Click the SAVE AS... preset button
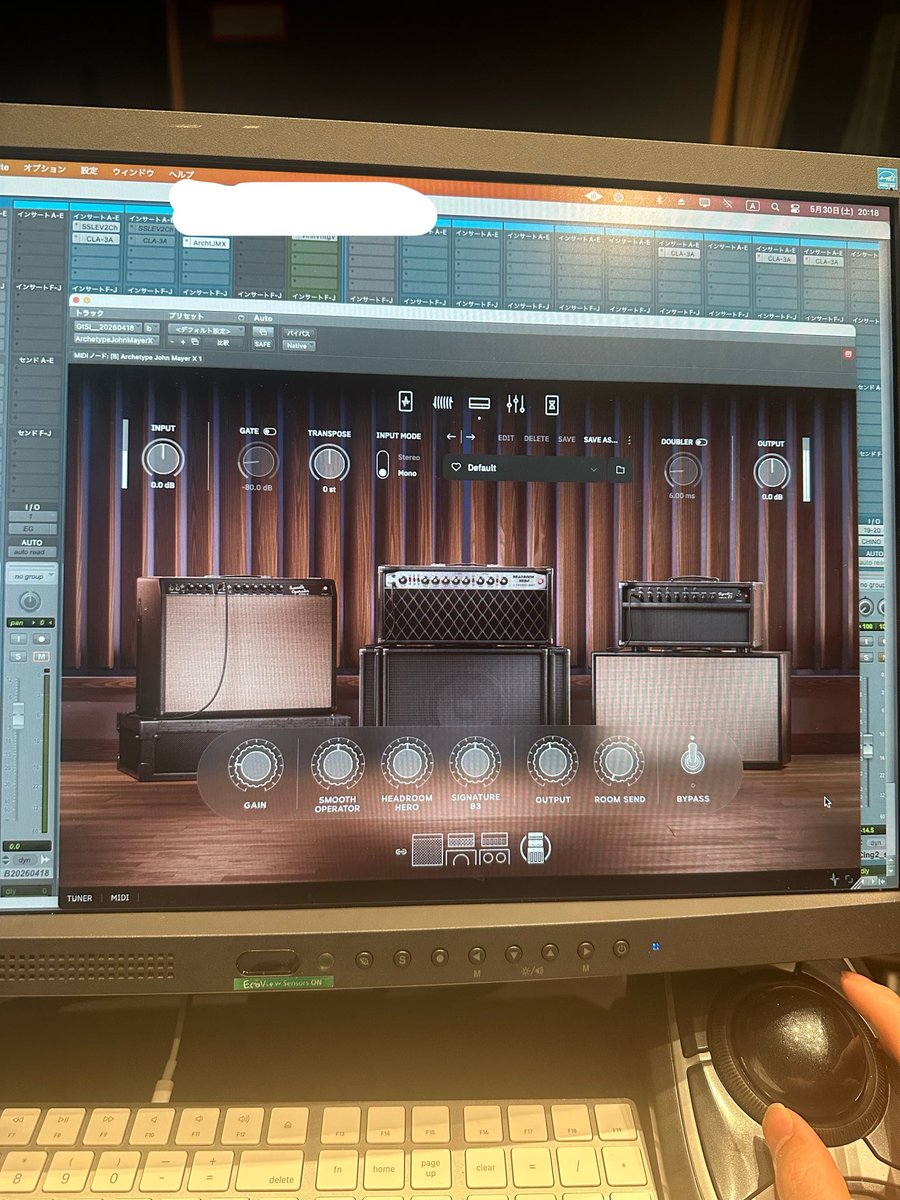900x1200 pixels. [x=601, y=439]
